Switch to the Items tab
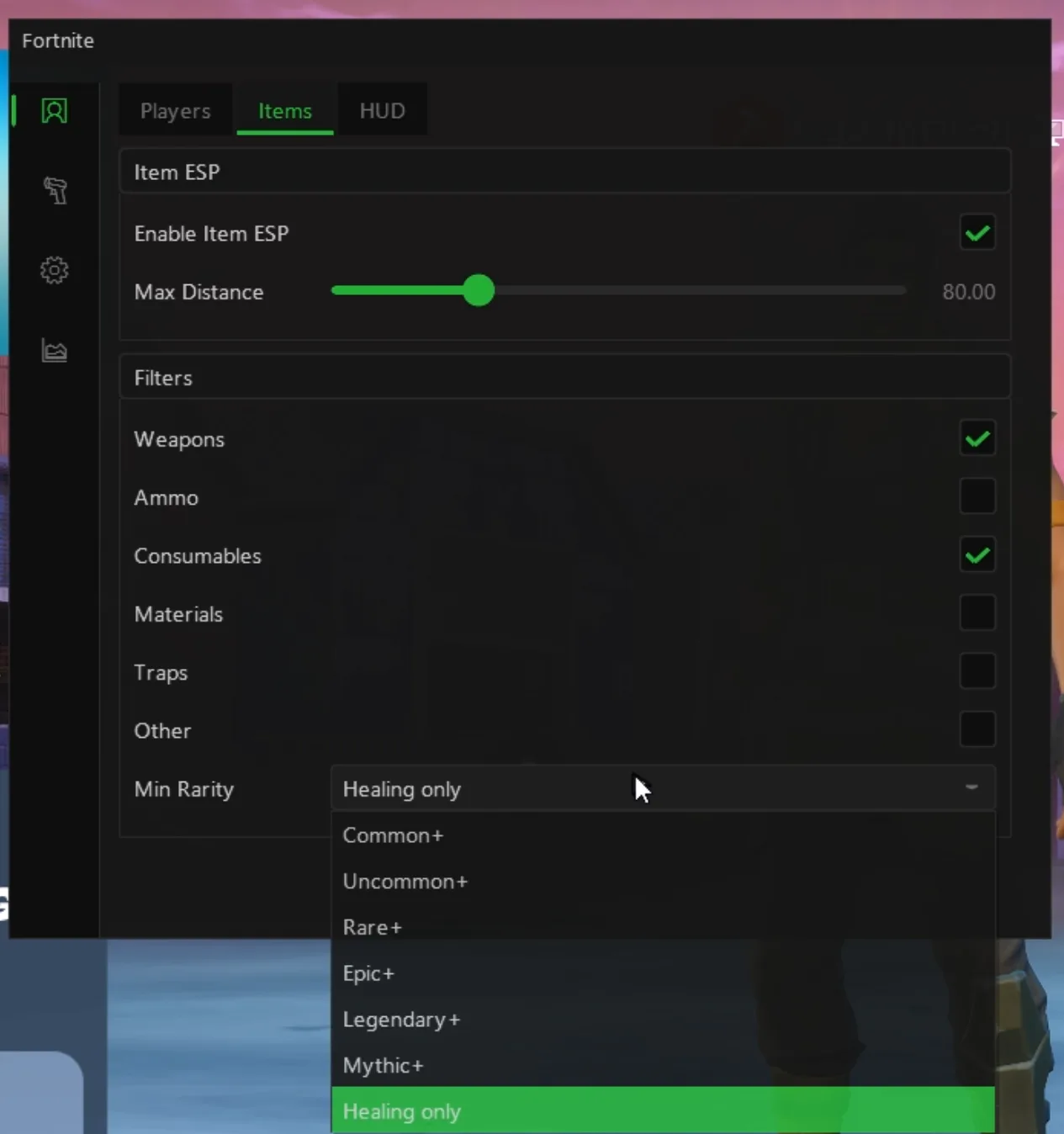Image resolution: width=1064 pixels, height=1134 pixels. 285,110
